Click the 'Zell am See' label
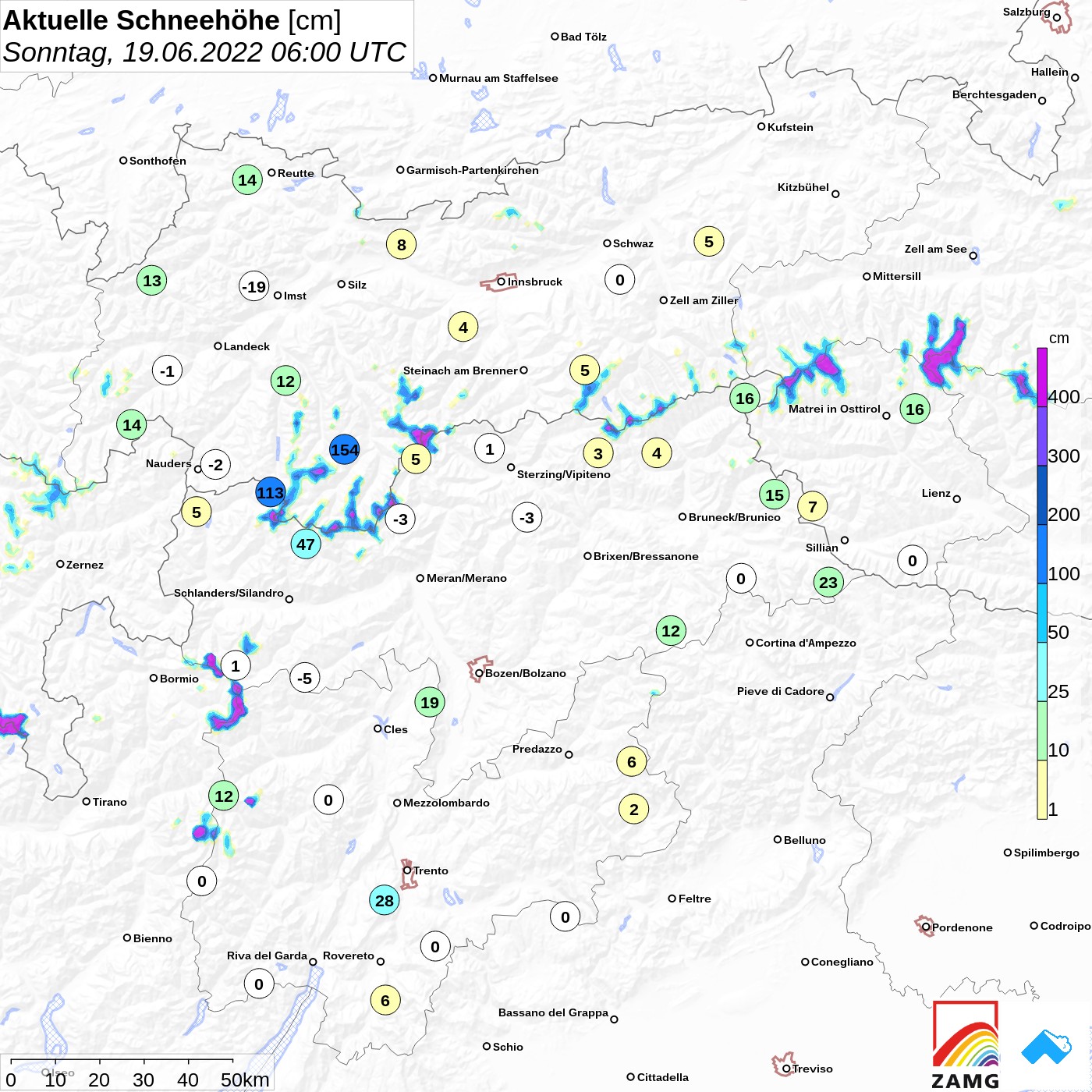This screenshot has width=1092, height=1092. point(935,249)
